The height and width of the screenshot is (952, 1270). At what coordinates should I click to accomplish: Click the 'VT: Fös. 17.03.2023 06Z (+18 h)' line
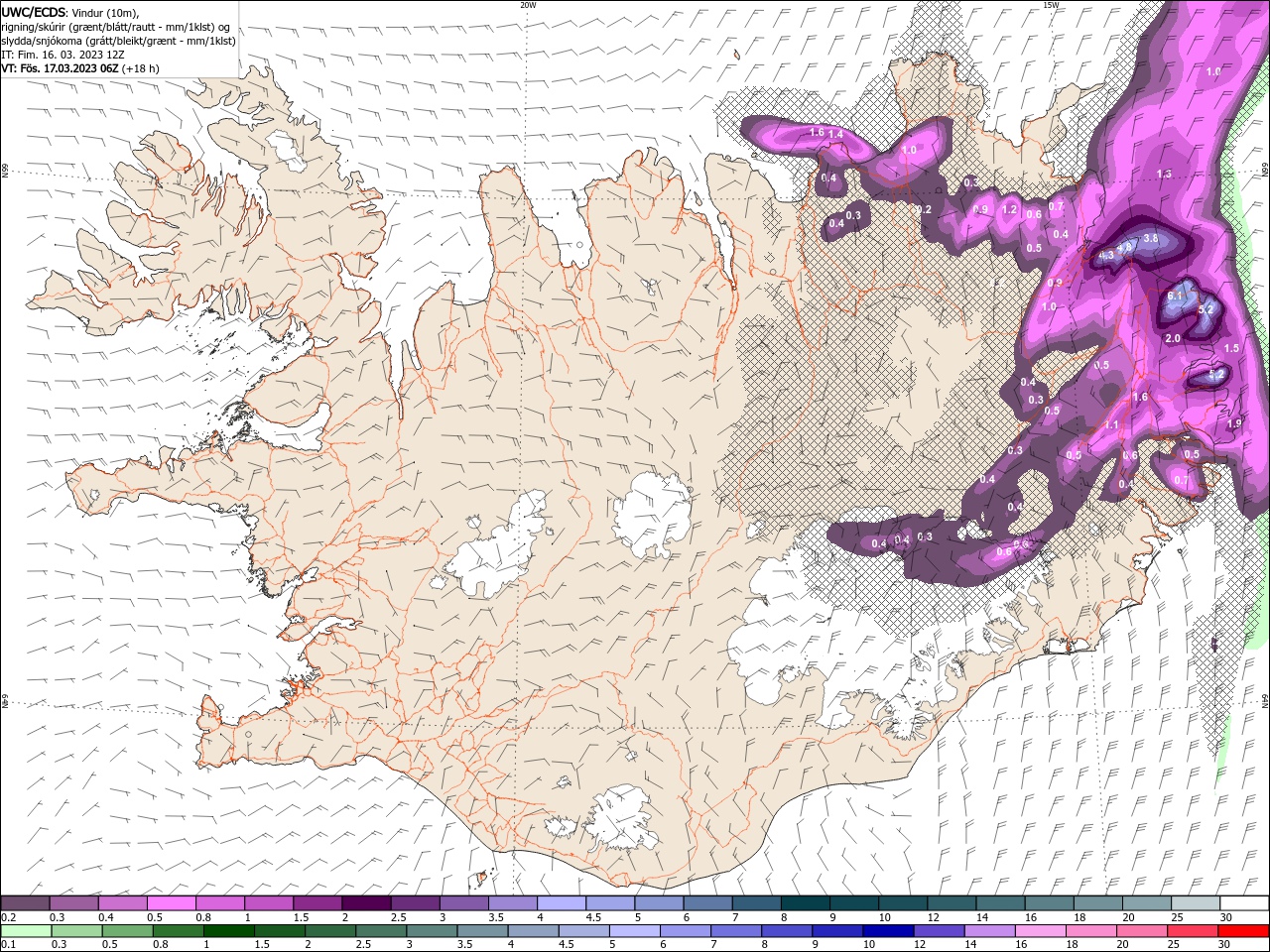(x=80, y=68)
